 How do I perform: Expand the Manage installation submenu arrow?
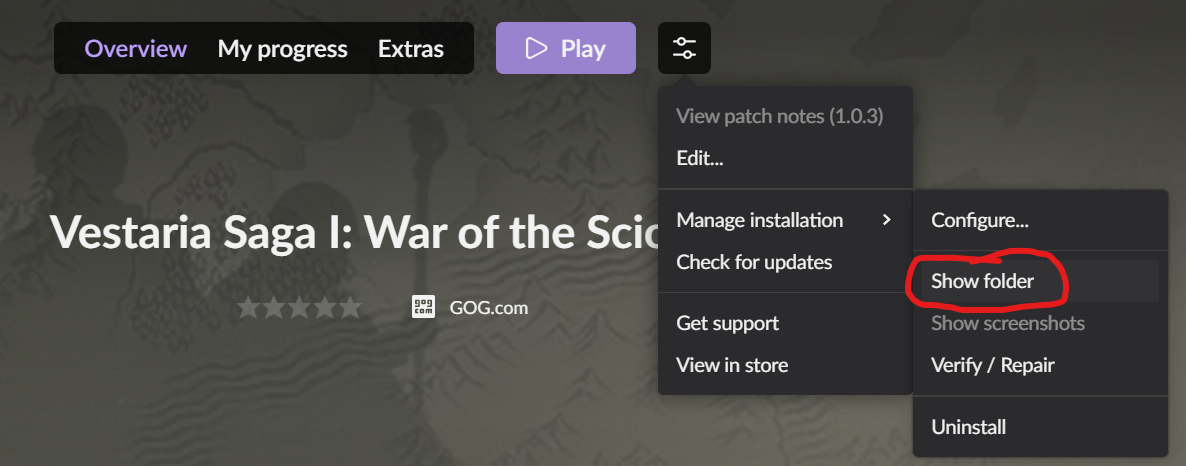(886, 220)
